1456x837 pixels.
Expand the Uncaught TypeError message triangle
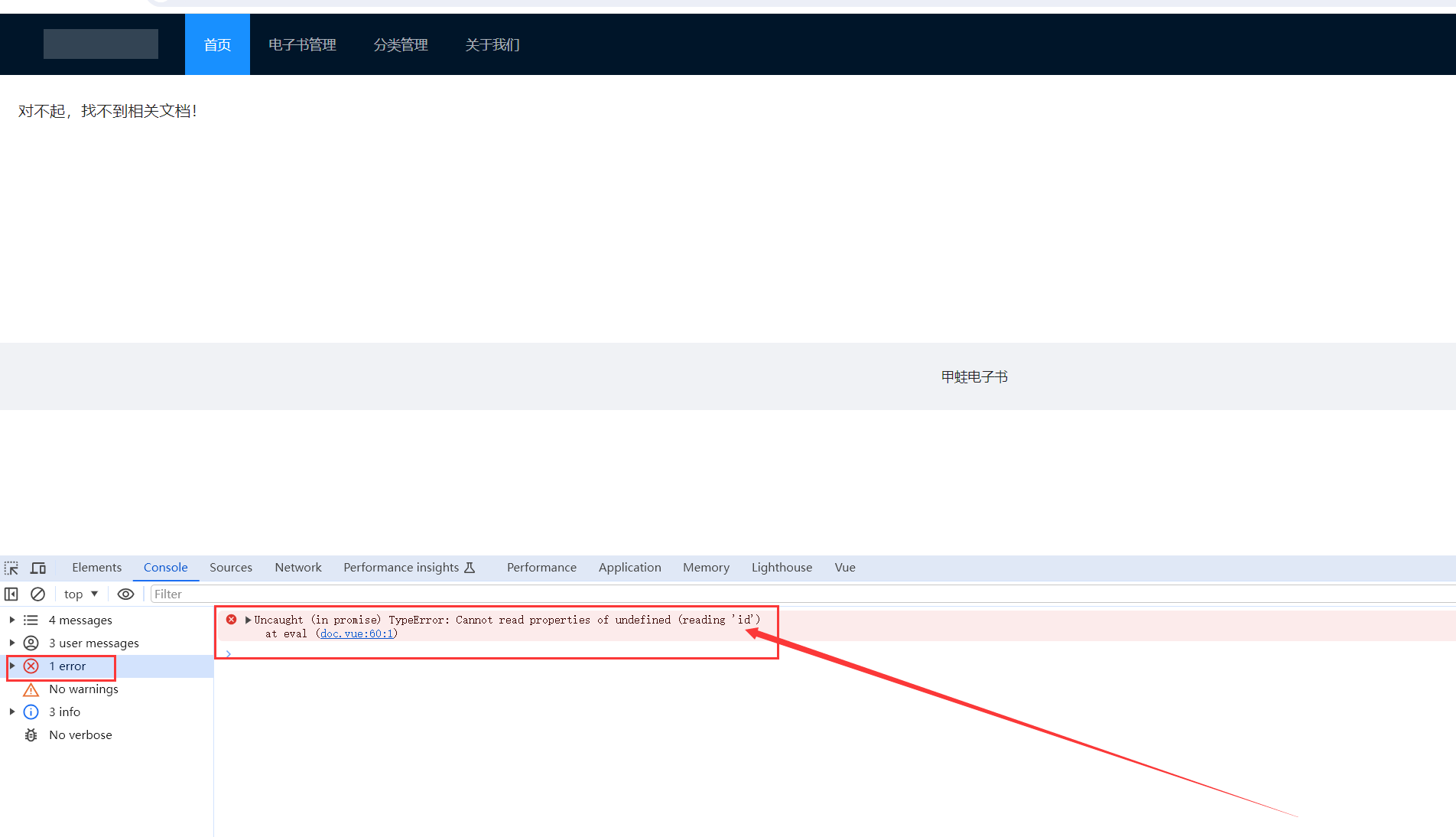(x=248, y=620)
